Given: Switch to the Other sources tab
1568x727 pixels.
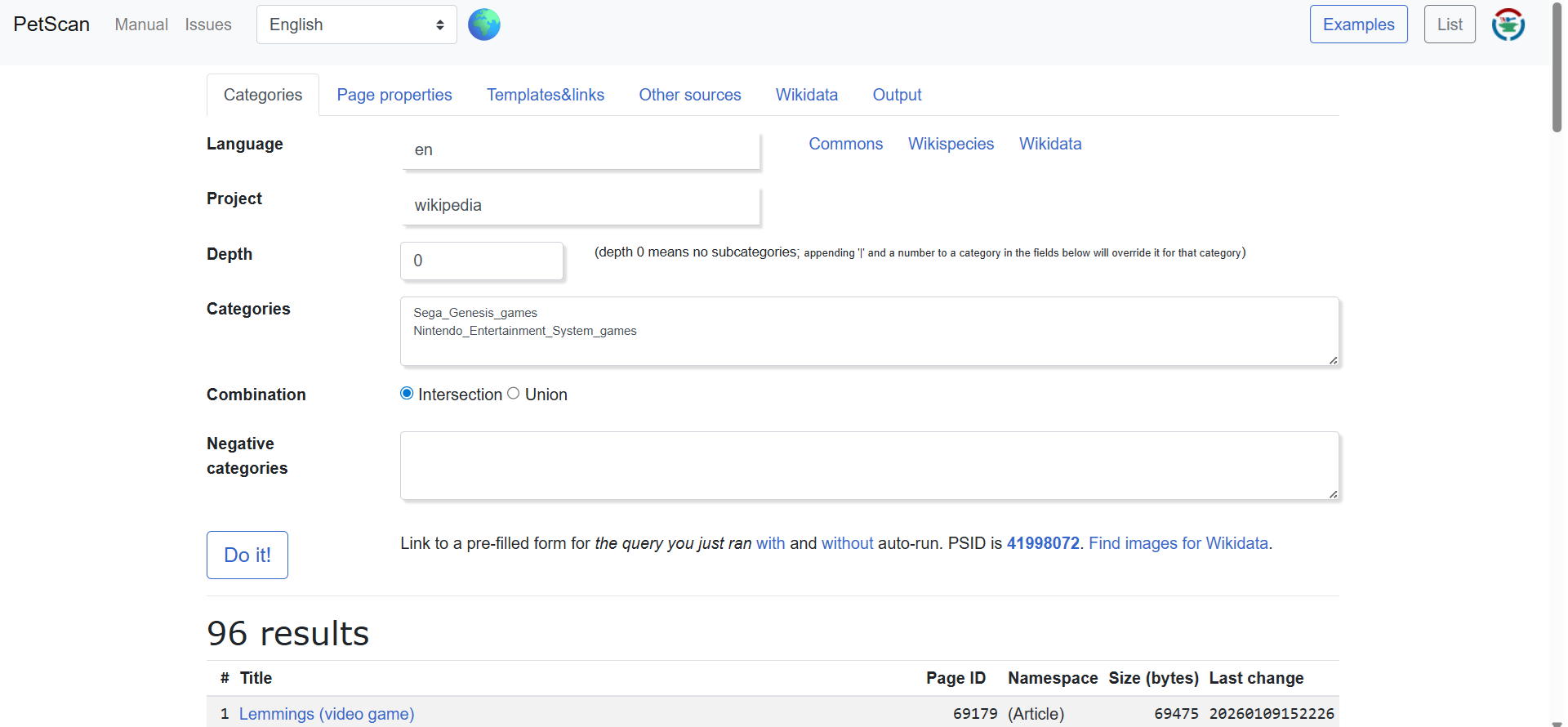Looking at the screenshot, I should (x=690, y=95).
